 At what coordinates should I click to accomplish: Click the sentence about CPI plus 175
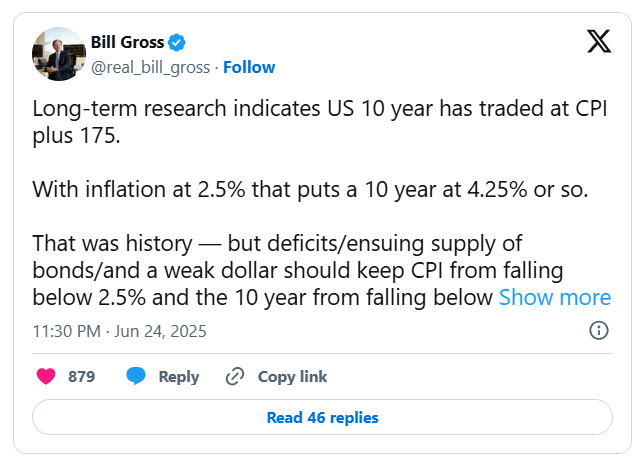click(320, 121)
